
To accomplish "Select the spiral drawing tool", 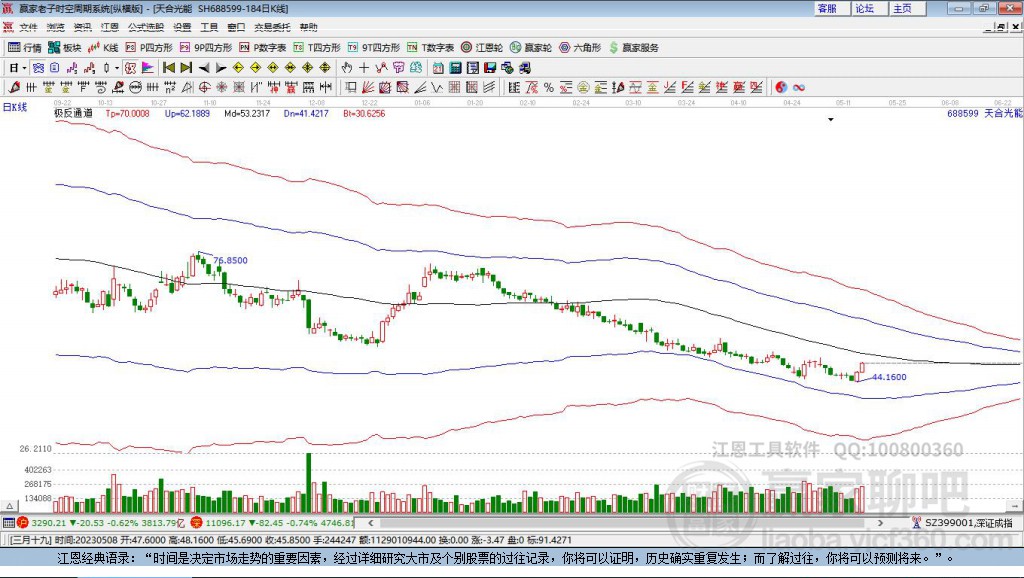I will pos(101,87).
